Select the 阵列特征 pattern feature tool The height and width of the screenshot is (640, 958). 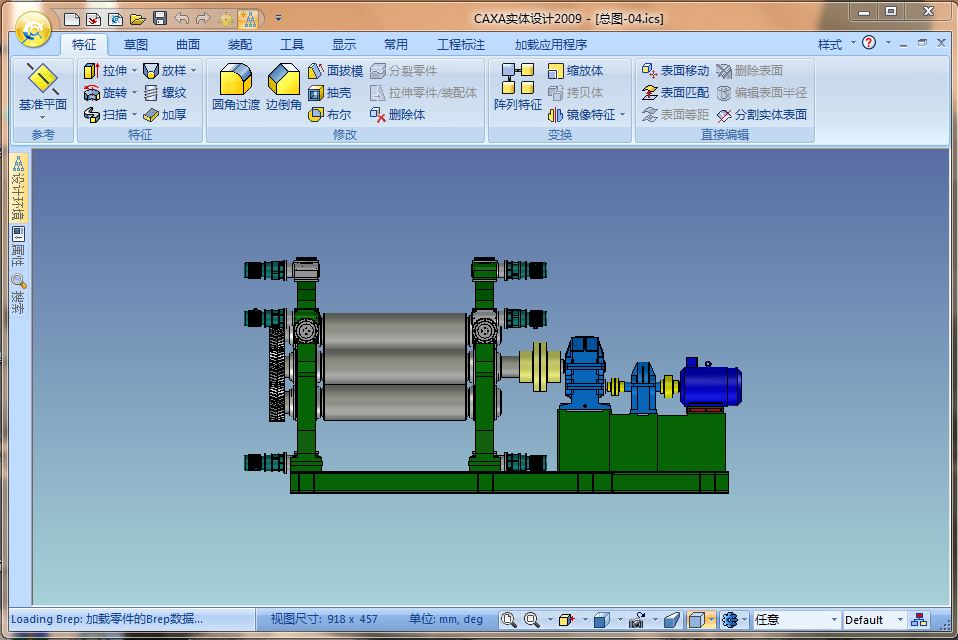coord(517,88)
